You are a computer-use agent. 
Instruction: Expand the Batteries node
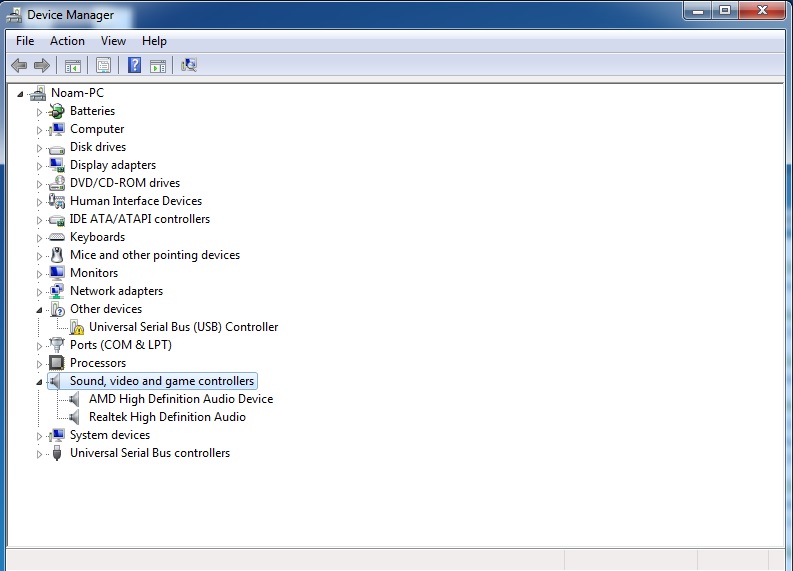(39, 112)
